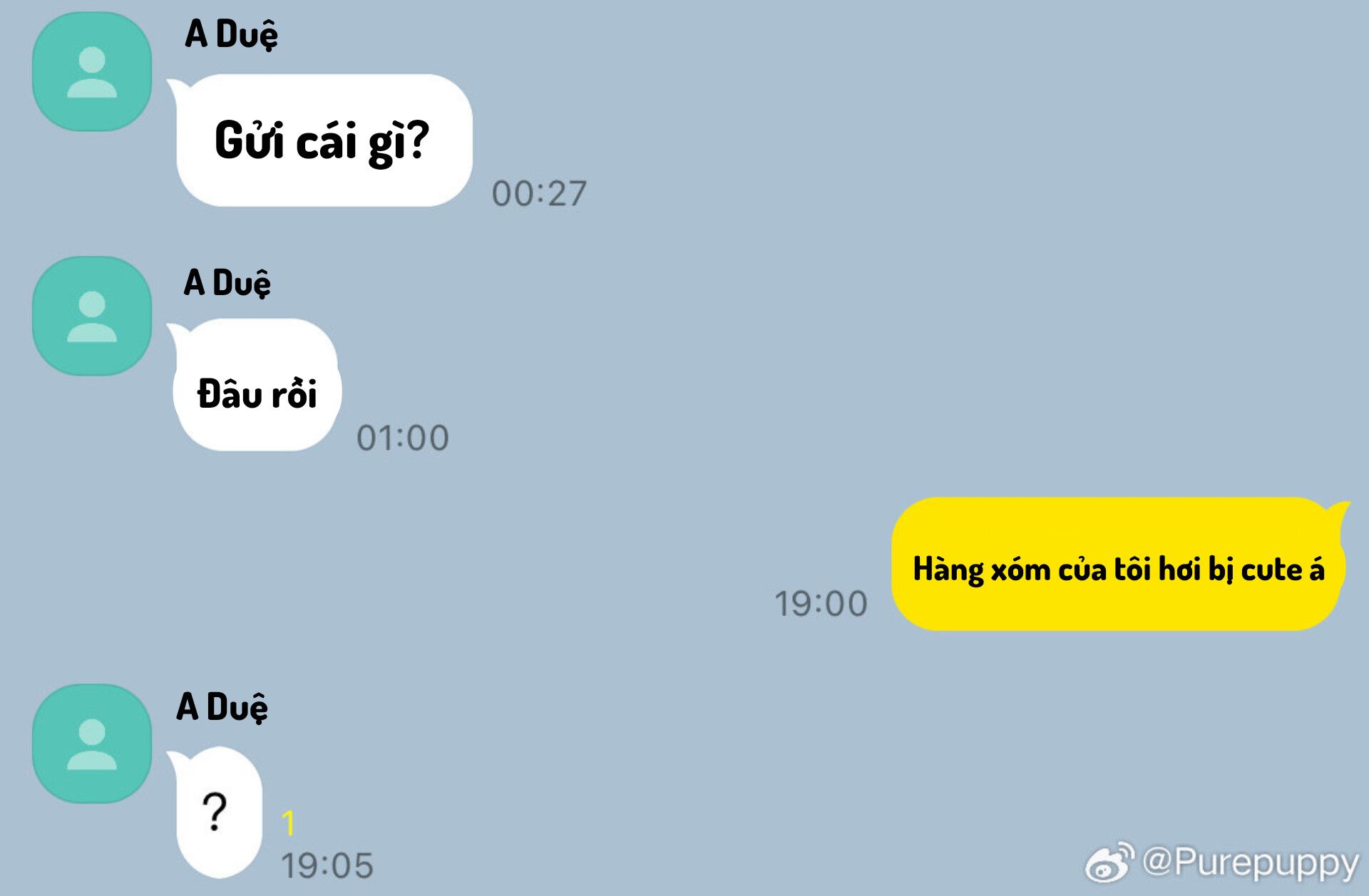1369x896 pixels.
Task: Tap the yellow "Hàng xóm của tôi" bubble
Action: [1119, 564]
